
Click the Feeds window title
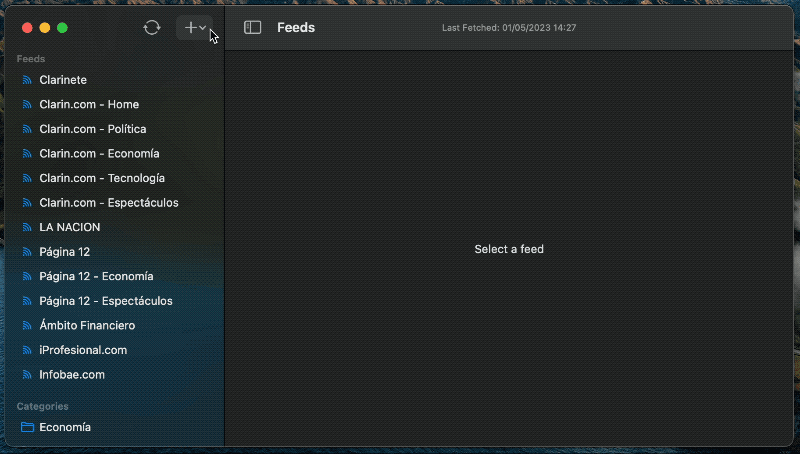296,28
